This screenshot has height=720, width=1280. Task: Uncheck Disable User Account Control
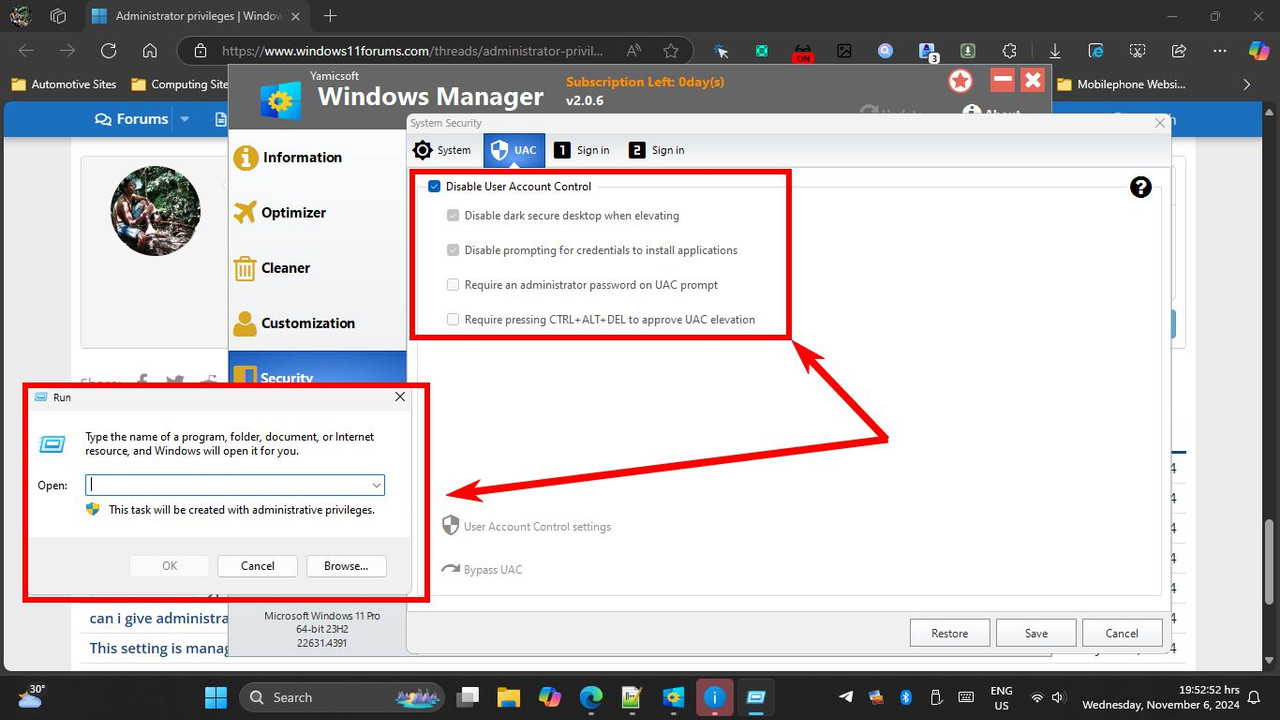(x=433, y=186)
